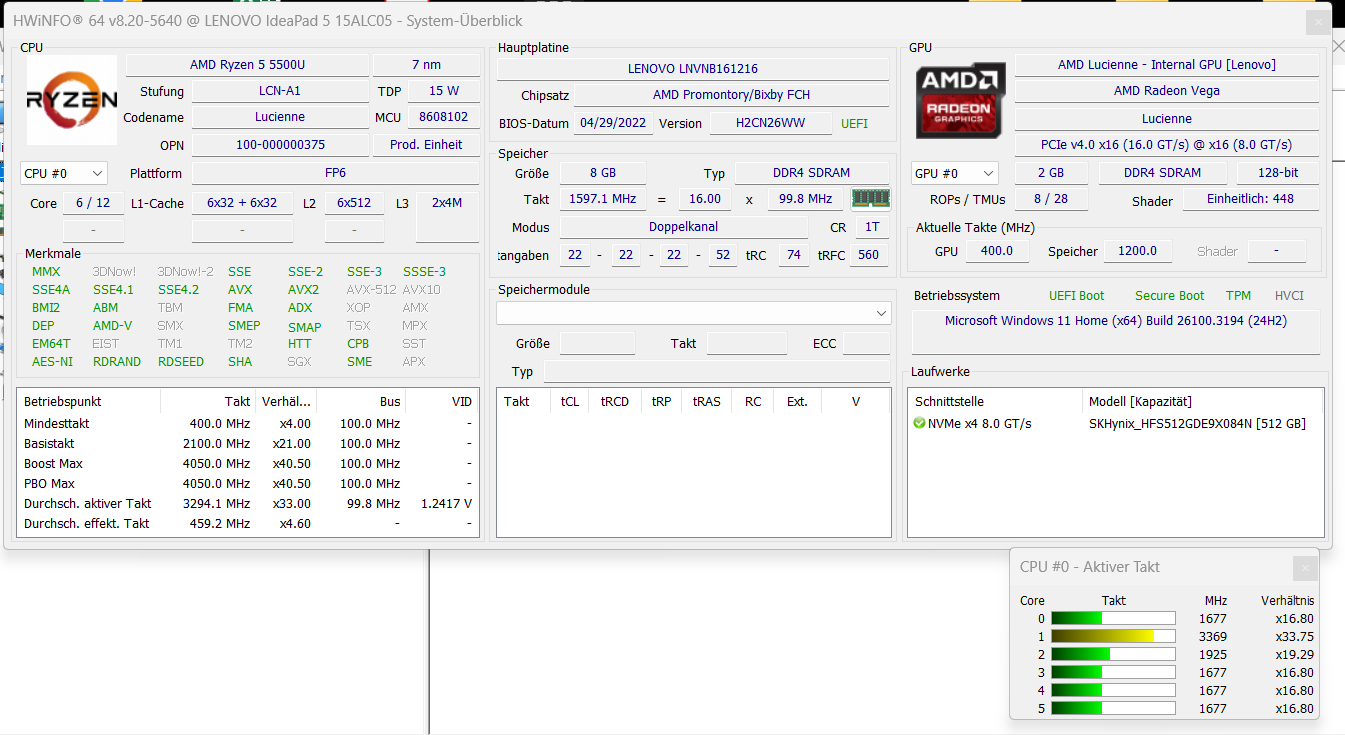Click the memory clock 1597.1 MHz field
This screenshot has width=1345, height=735.
602,199
